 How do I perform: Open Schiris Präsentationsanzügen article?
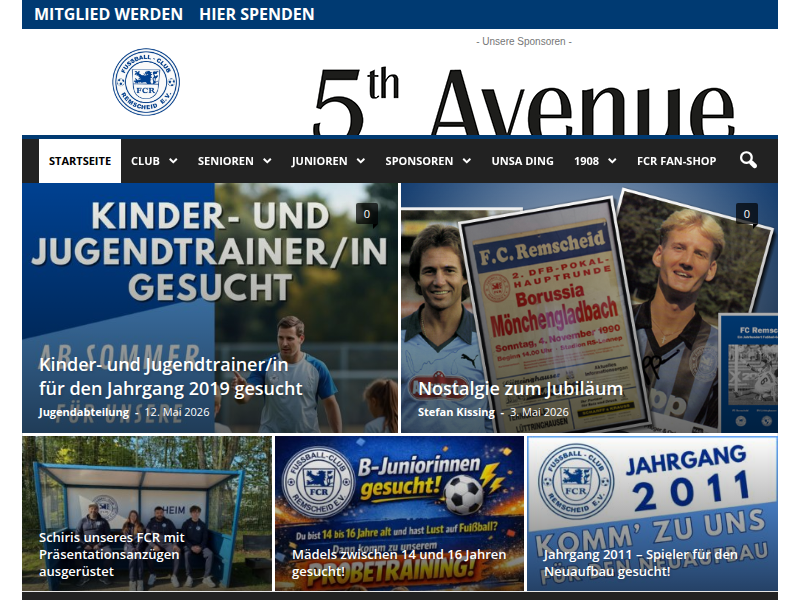coord(112,554)
